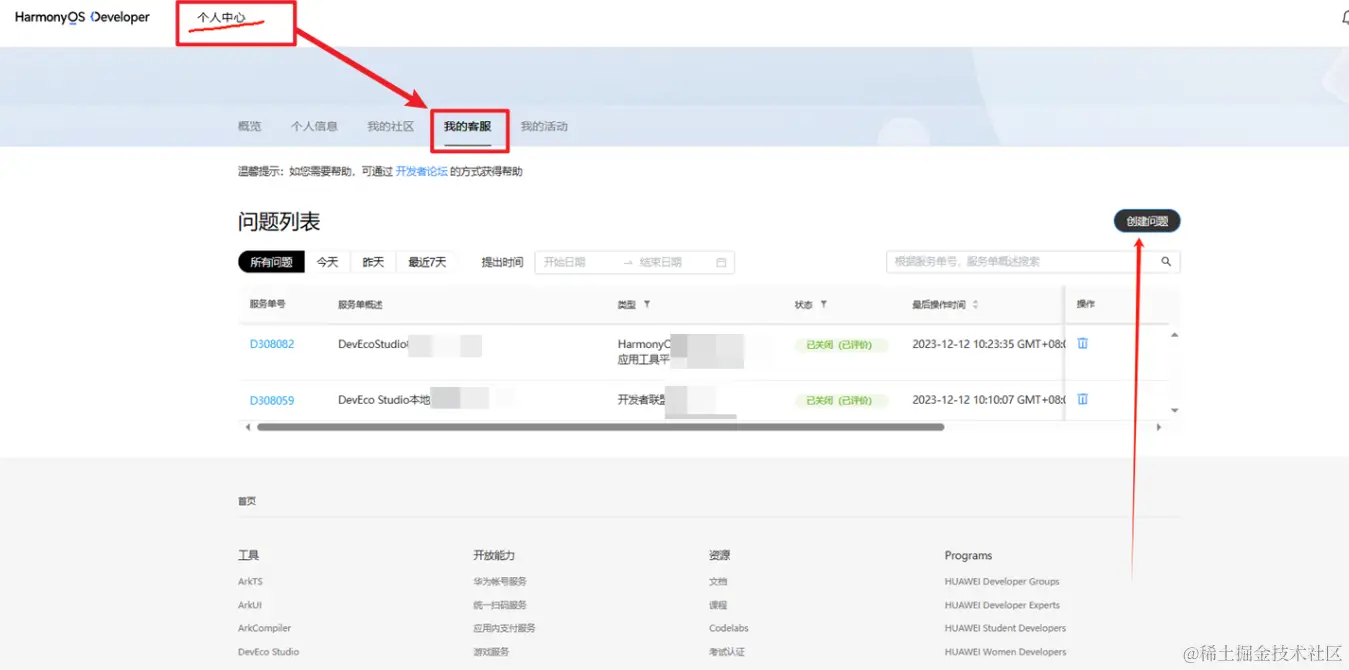This screenshot has width=1349, height=670.
Task: Open ArkTS footer link
Action: coord(250,581)
